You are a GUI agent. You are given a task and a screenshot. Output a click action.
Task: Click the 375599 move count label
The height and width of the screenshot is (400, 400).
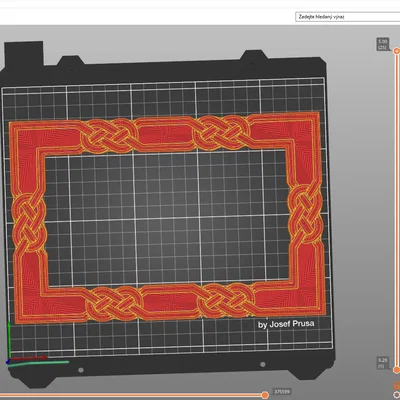click(282, 392)
